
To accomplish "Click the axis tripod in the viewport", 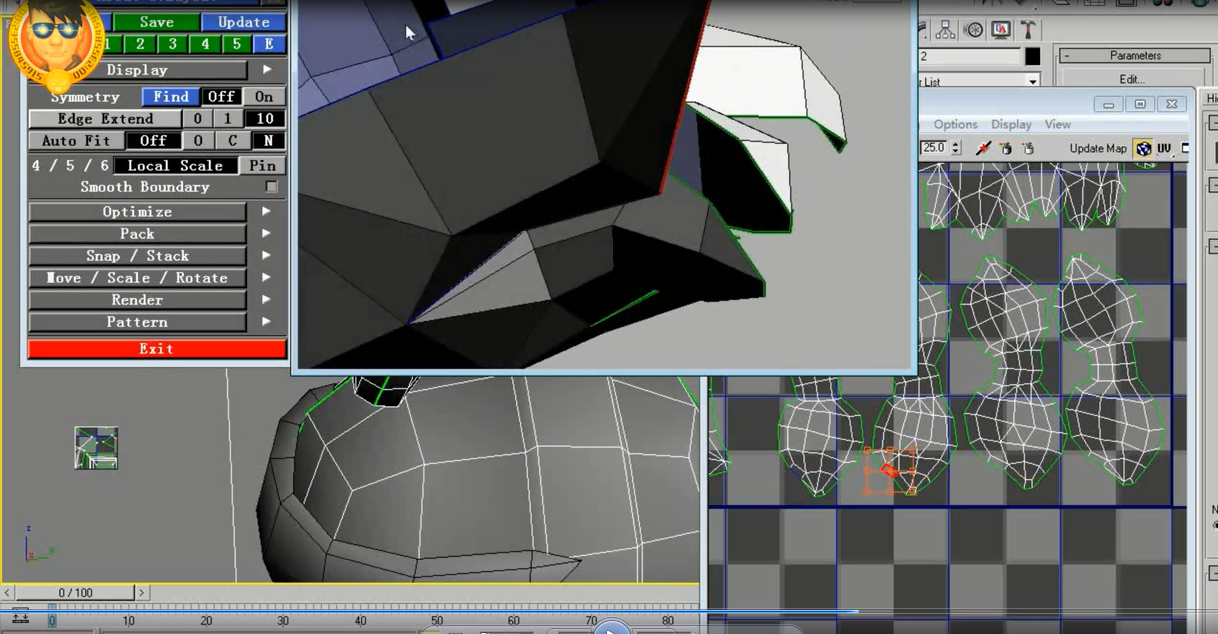I will pos(38,544).
